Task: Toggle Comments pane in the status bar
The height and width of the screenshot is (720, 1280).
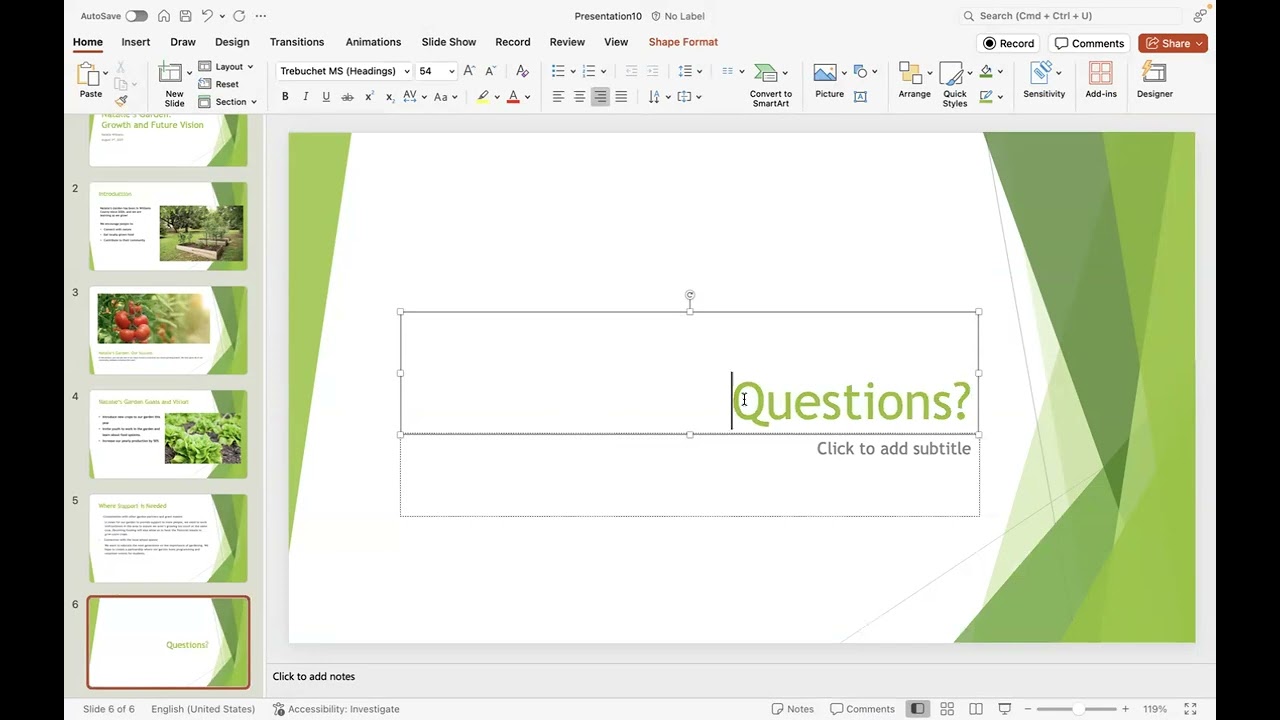Action: (x=862, y=709)
